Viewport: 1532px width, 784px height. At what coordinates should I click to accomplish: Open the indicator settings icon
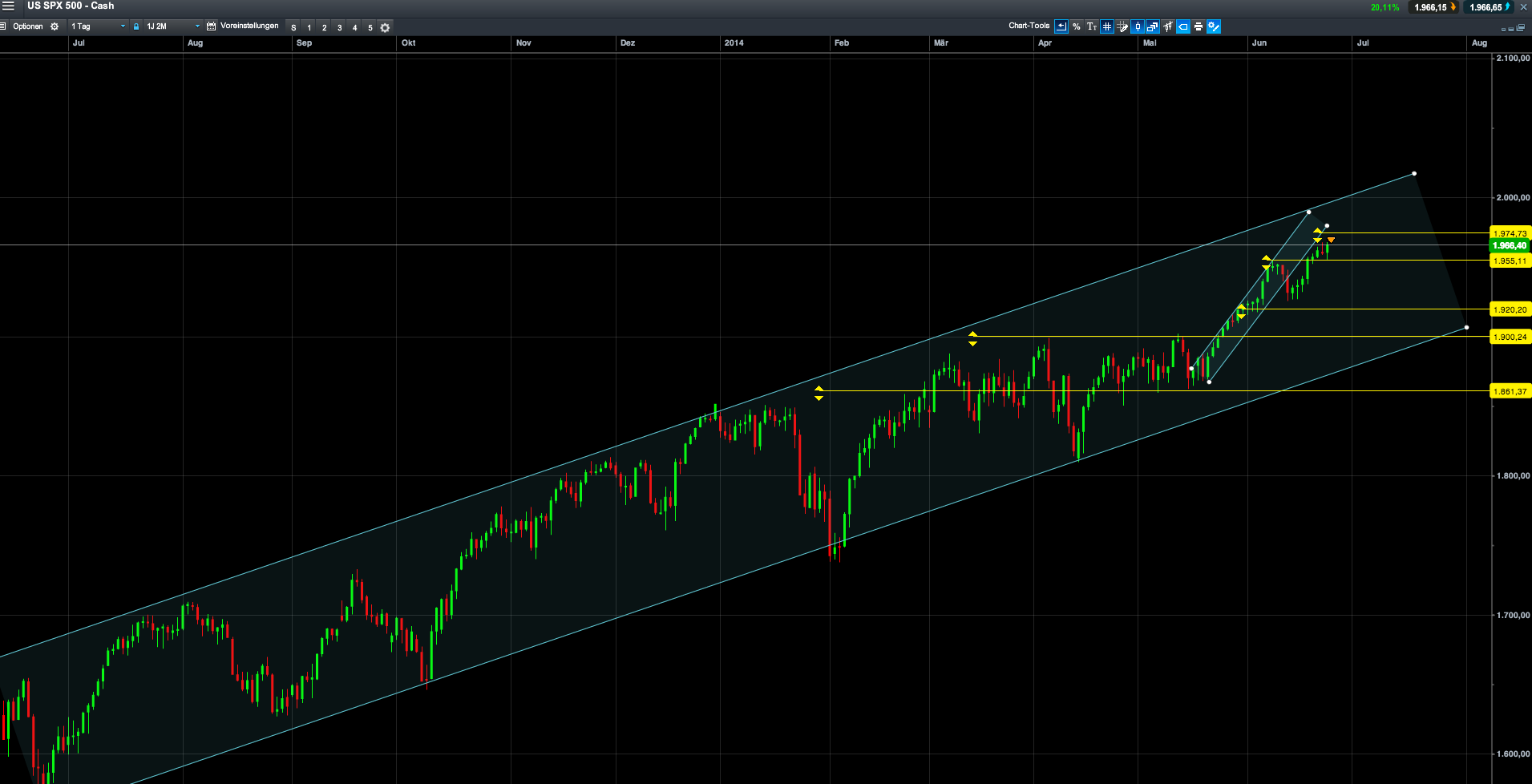coord(1168,26)
